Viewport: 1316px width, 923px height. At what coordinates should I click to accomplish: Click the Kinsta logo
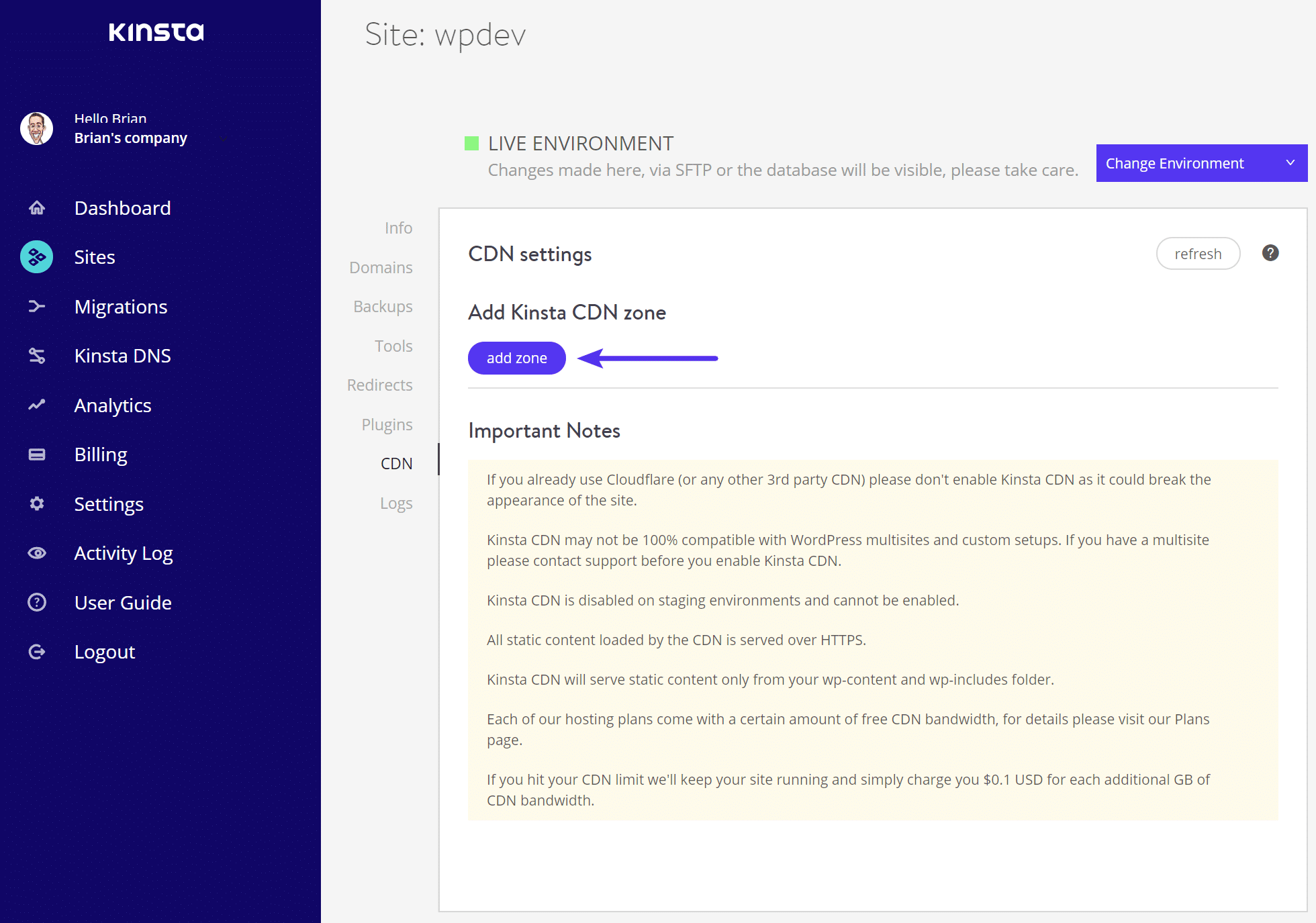click(x=156, y=32)
